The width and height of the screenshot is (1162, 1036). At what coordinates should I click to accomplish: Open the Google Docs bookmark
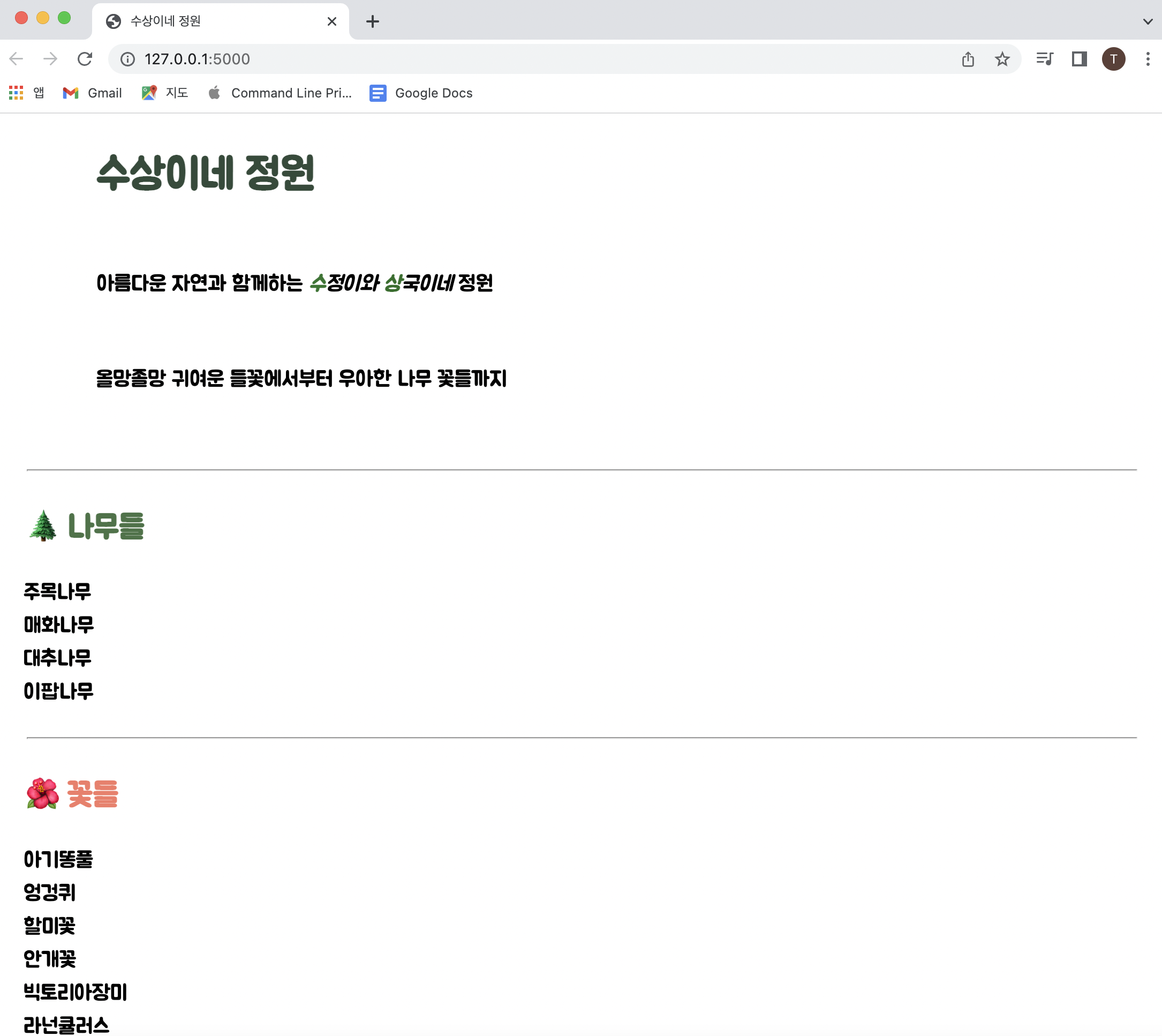click(421, 93)
